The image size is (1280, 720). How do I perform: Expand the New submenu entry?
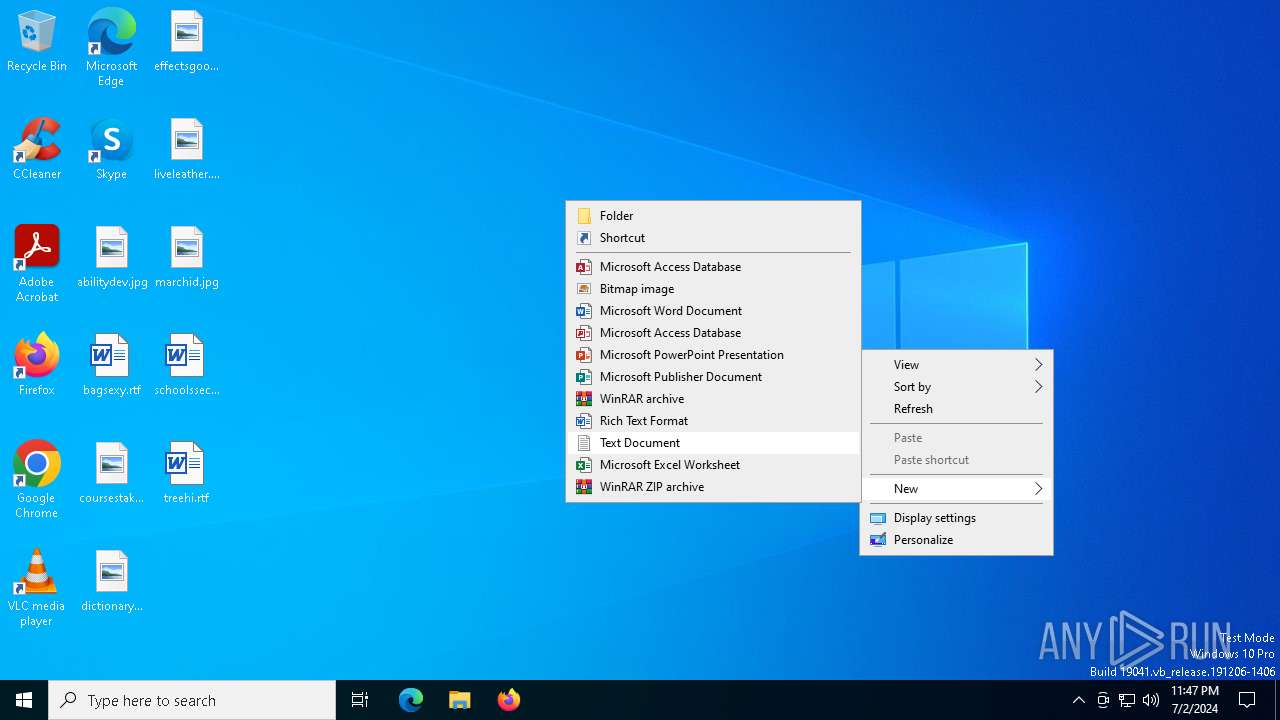(956, 489)
